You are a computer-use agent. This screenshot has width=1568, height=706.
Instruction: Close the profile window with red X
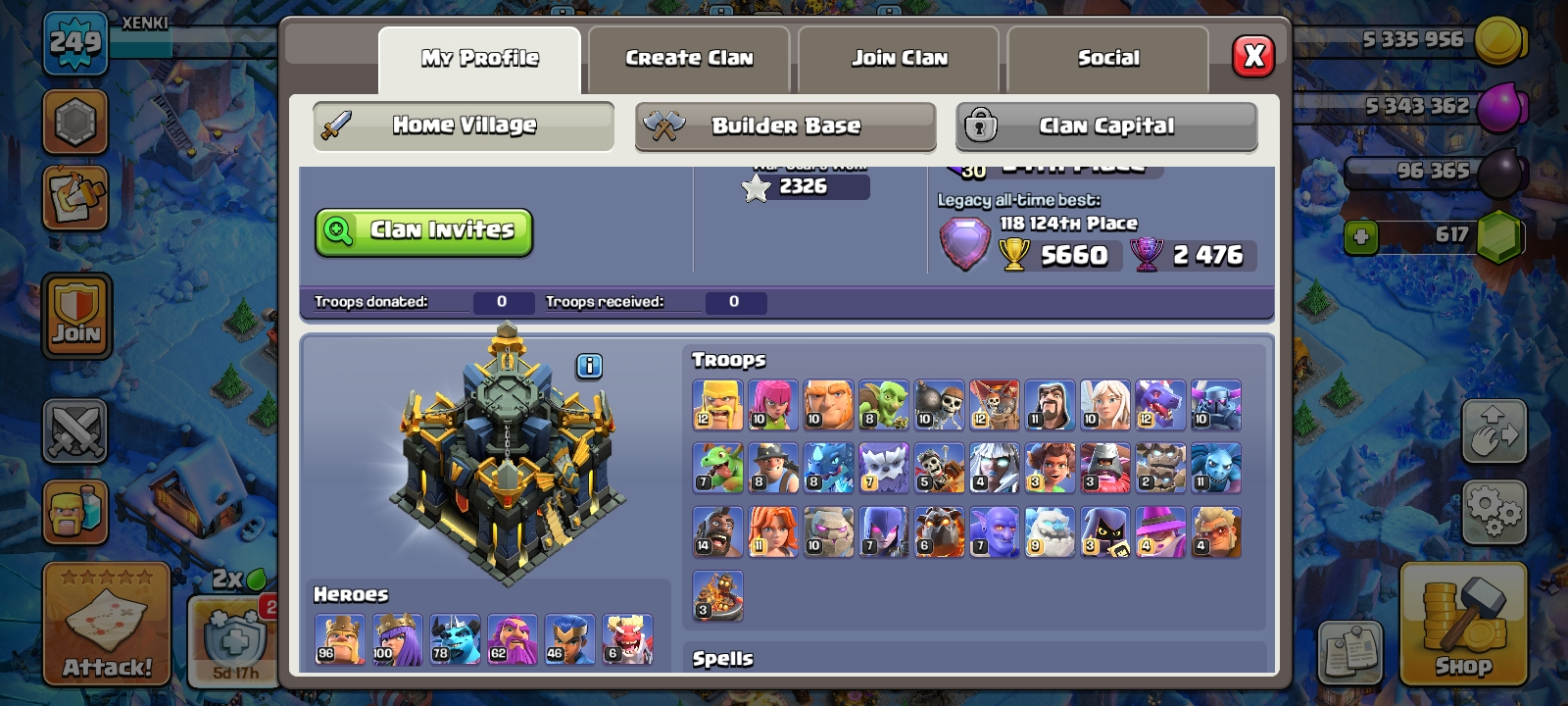(1253, 56)
